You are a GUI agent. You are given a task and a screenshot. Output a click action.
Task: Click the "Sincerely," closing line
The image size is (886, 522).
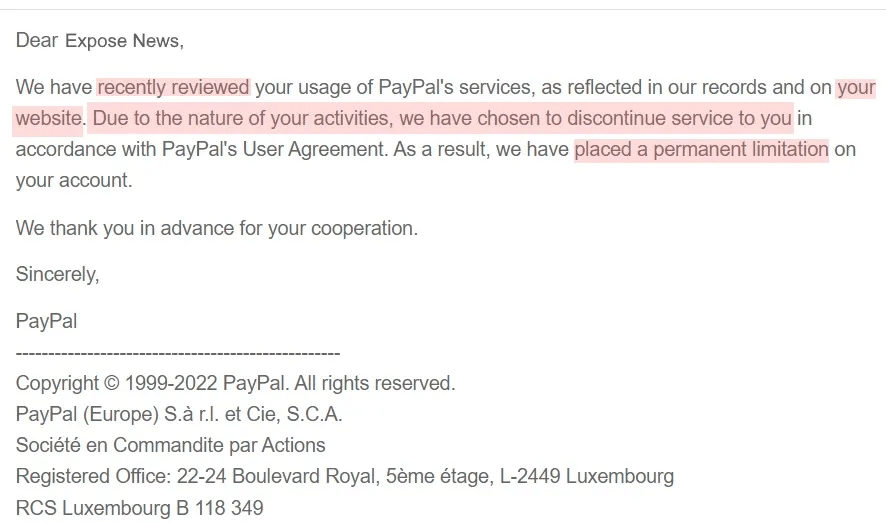pyautogui.click(x=58, y=275)
